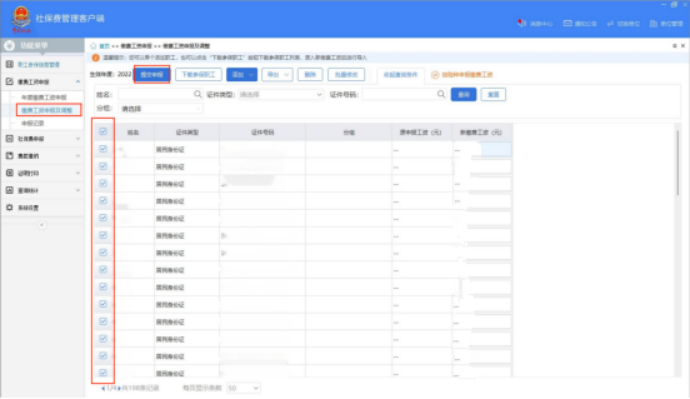Select 缴费工资申报及调整 in the sidebar
690x399 pixels.
tap(47, 110)
